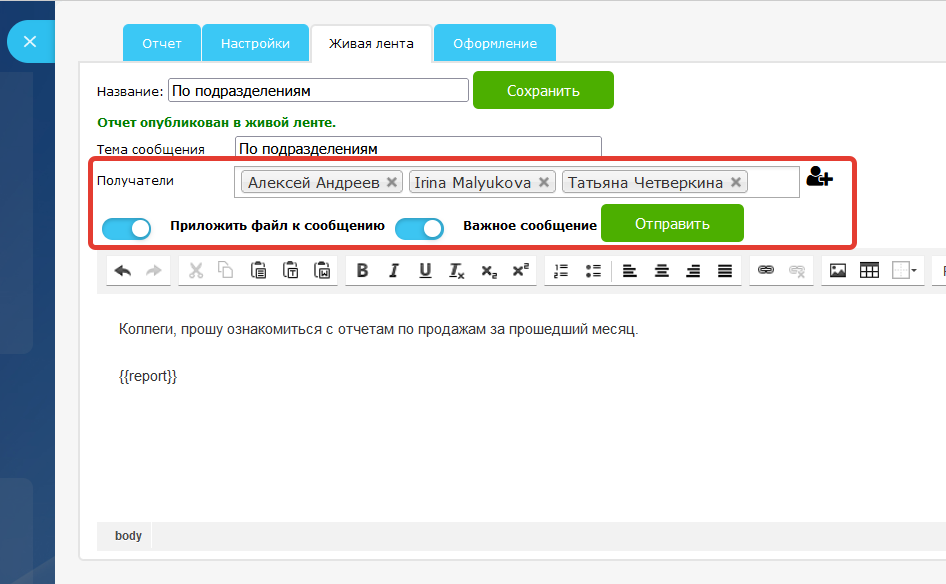
Task: Click the undo arrow in editor
Action: [123, 270]
